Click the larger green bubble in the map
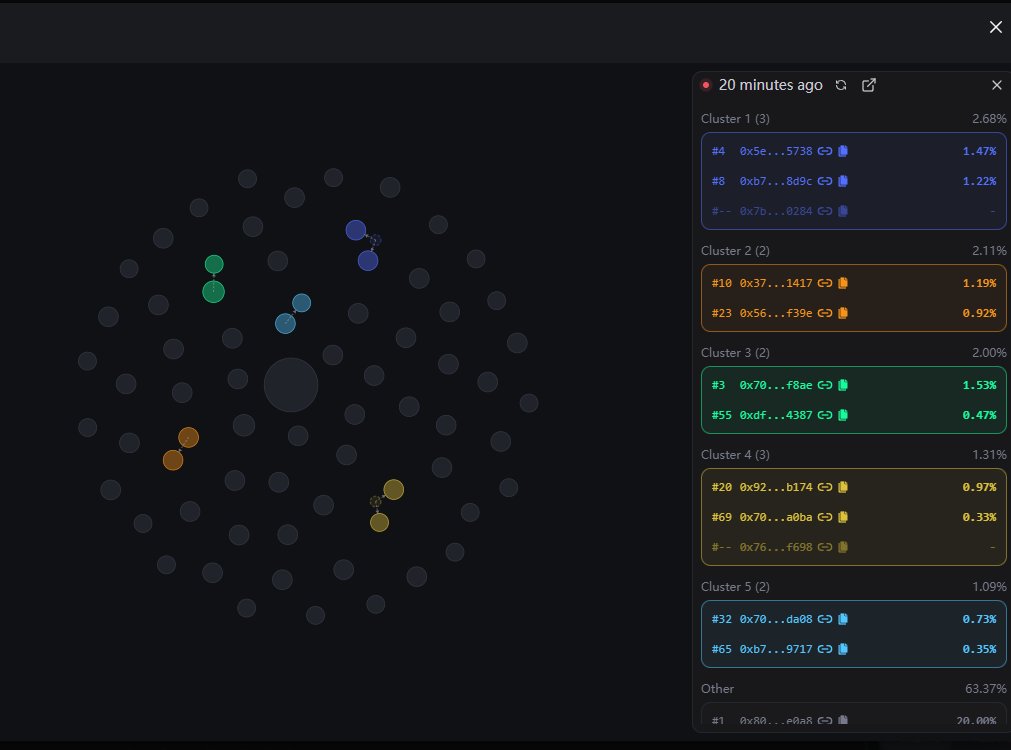1011x750 pixels. click(213, 292)
